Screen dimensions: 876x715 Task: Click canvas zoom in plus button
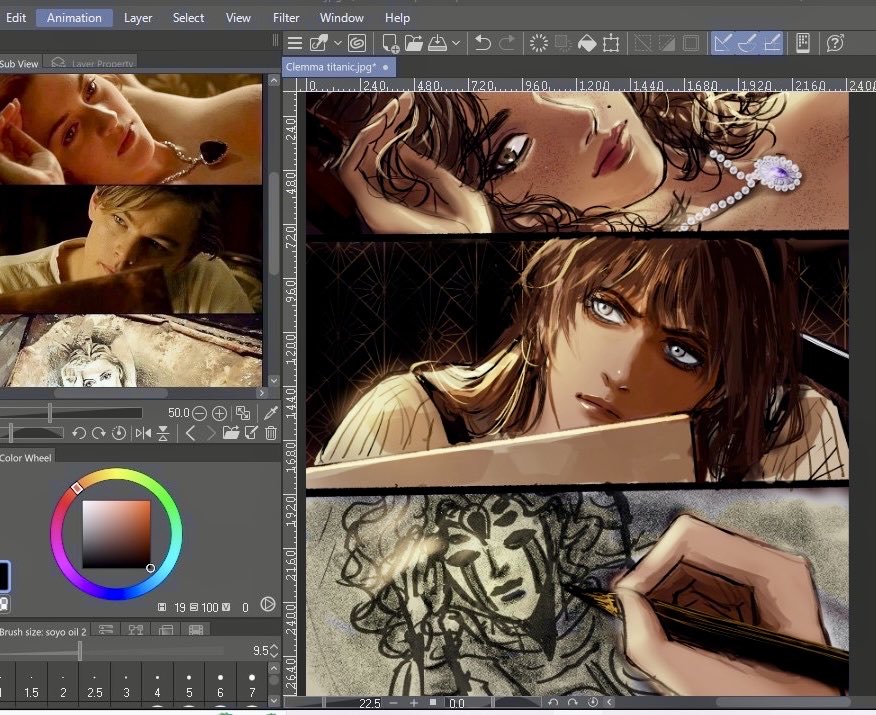point(414,703)
